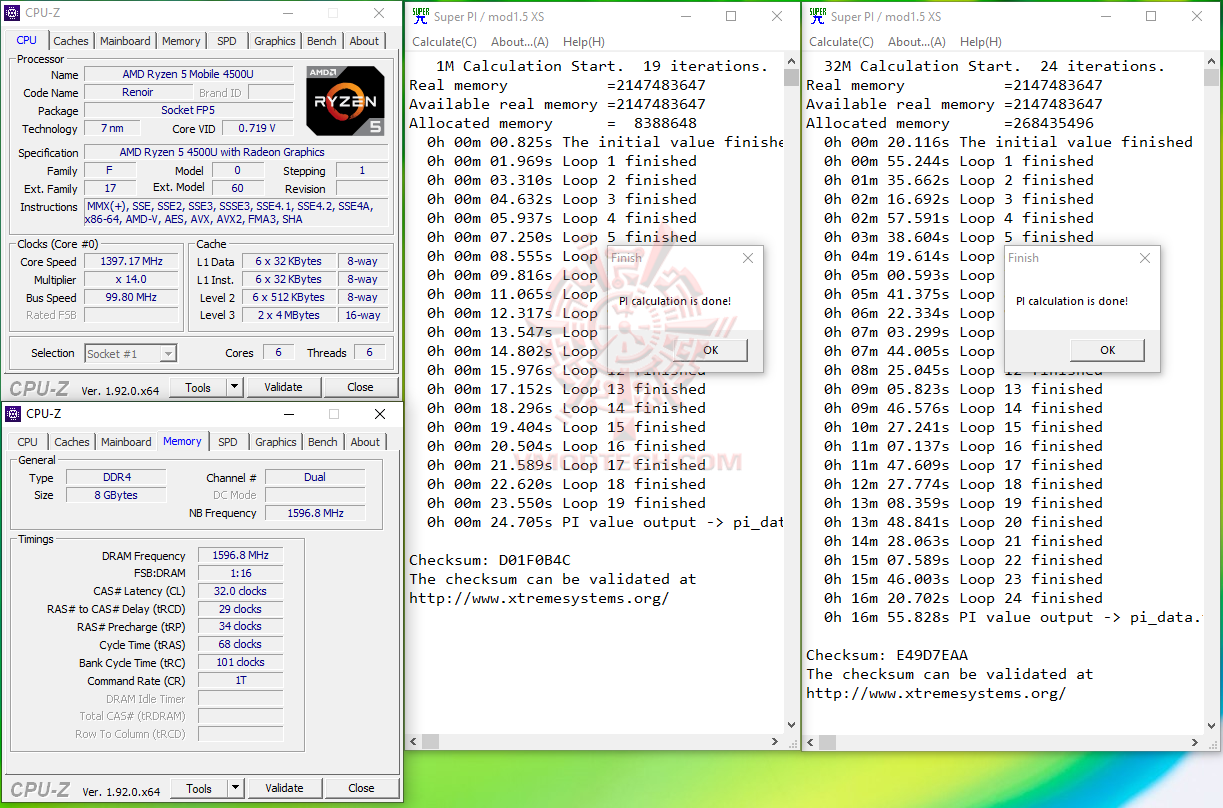The height and width of the screenshot is (808, 1223).
Task: Click memory Type field DDR4
Action: (x=116, y=478)
